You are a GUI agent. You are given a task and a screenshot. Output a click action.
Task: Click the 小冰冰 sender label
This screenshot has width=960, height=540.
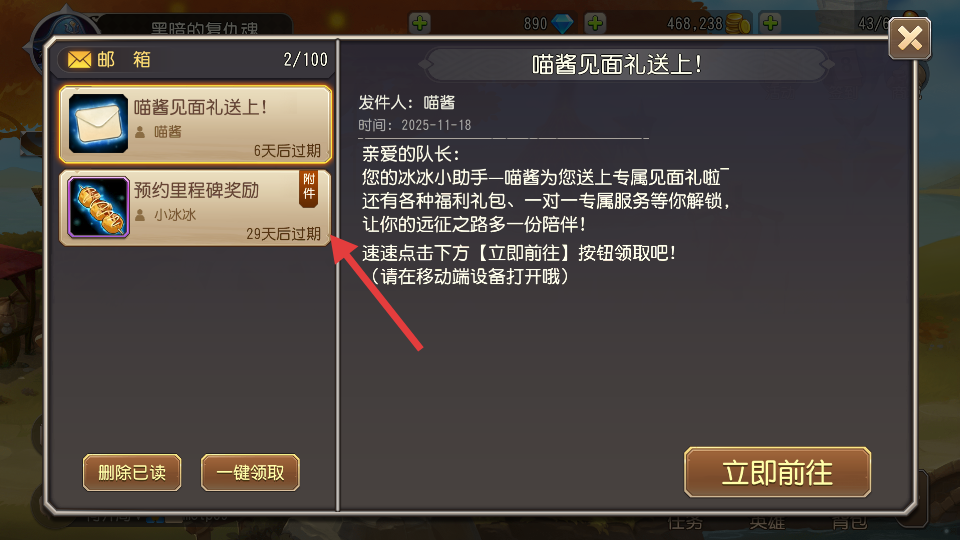(x=175, y=215)
